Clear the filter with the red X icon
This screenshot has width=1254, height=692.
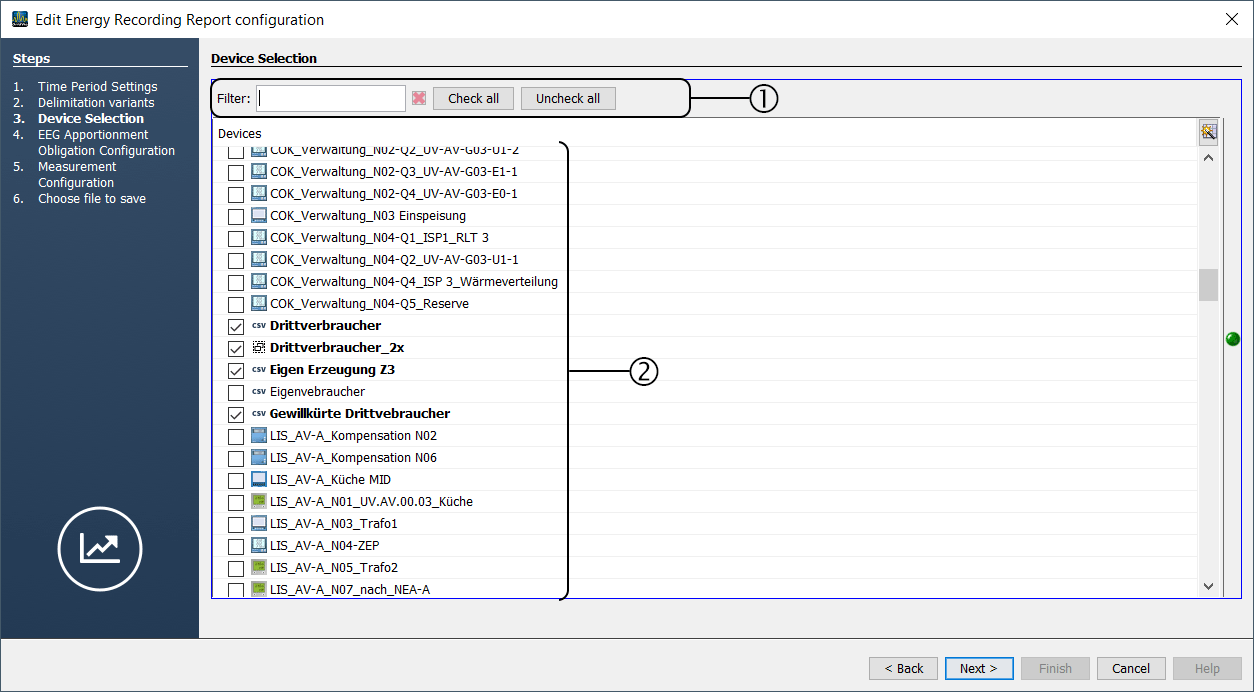pyautogui.click(x=419, y=98)
